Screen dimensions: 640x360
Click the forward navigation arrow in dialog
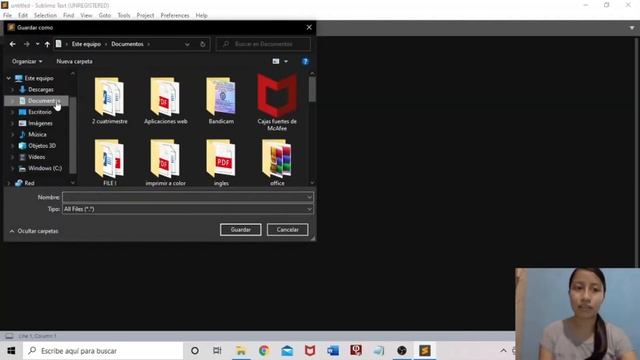click(x=27, y=44)
